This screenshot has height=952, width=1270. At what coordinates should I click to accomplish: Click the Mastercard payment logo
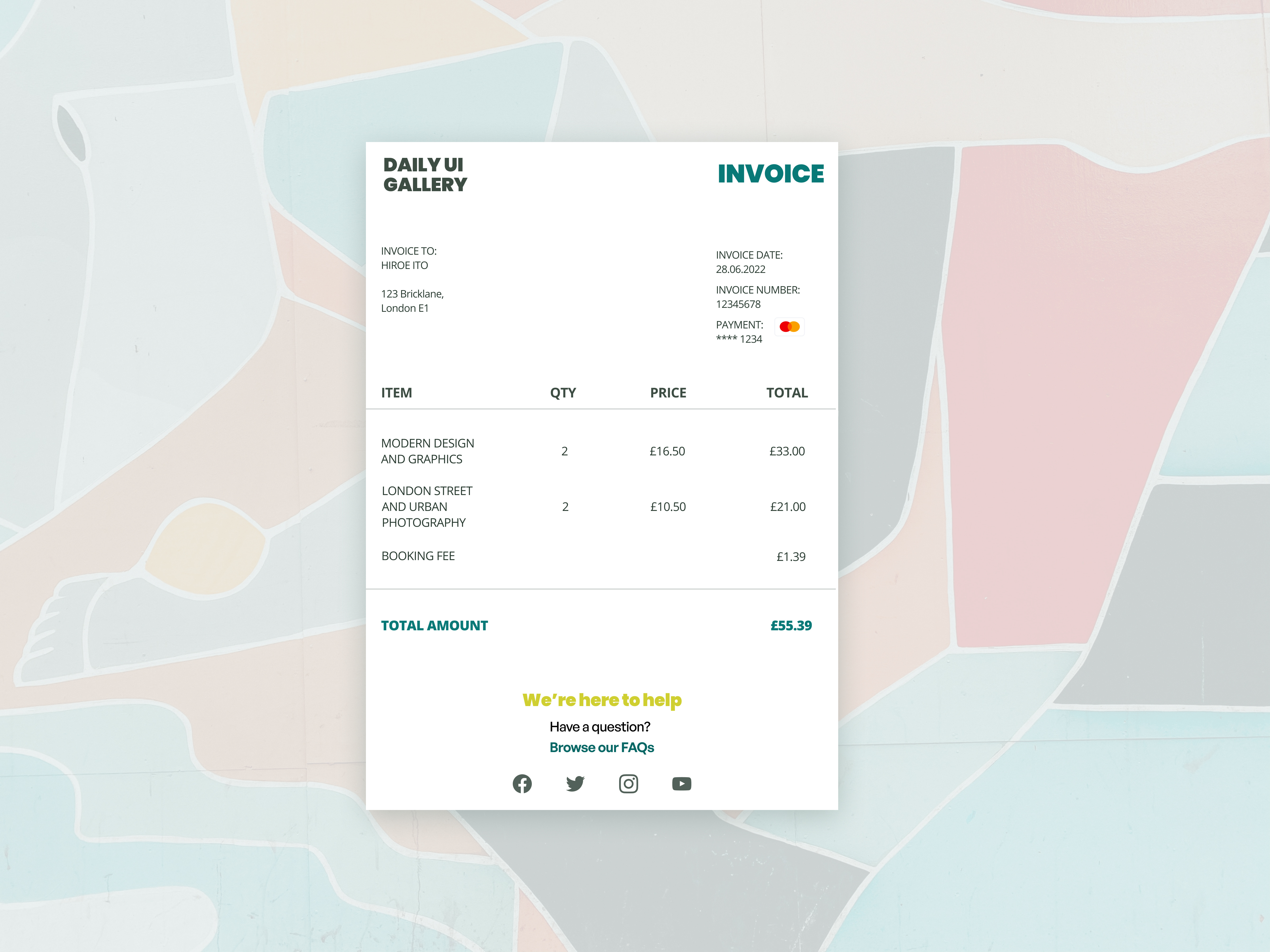pos(790,327)
